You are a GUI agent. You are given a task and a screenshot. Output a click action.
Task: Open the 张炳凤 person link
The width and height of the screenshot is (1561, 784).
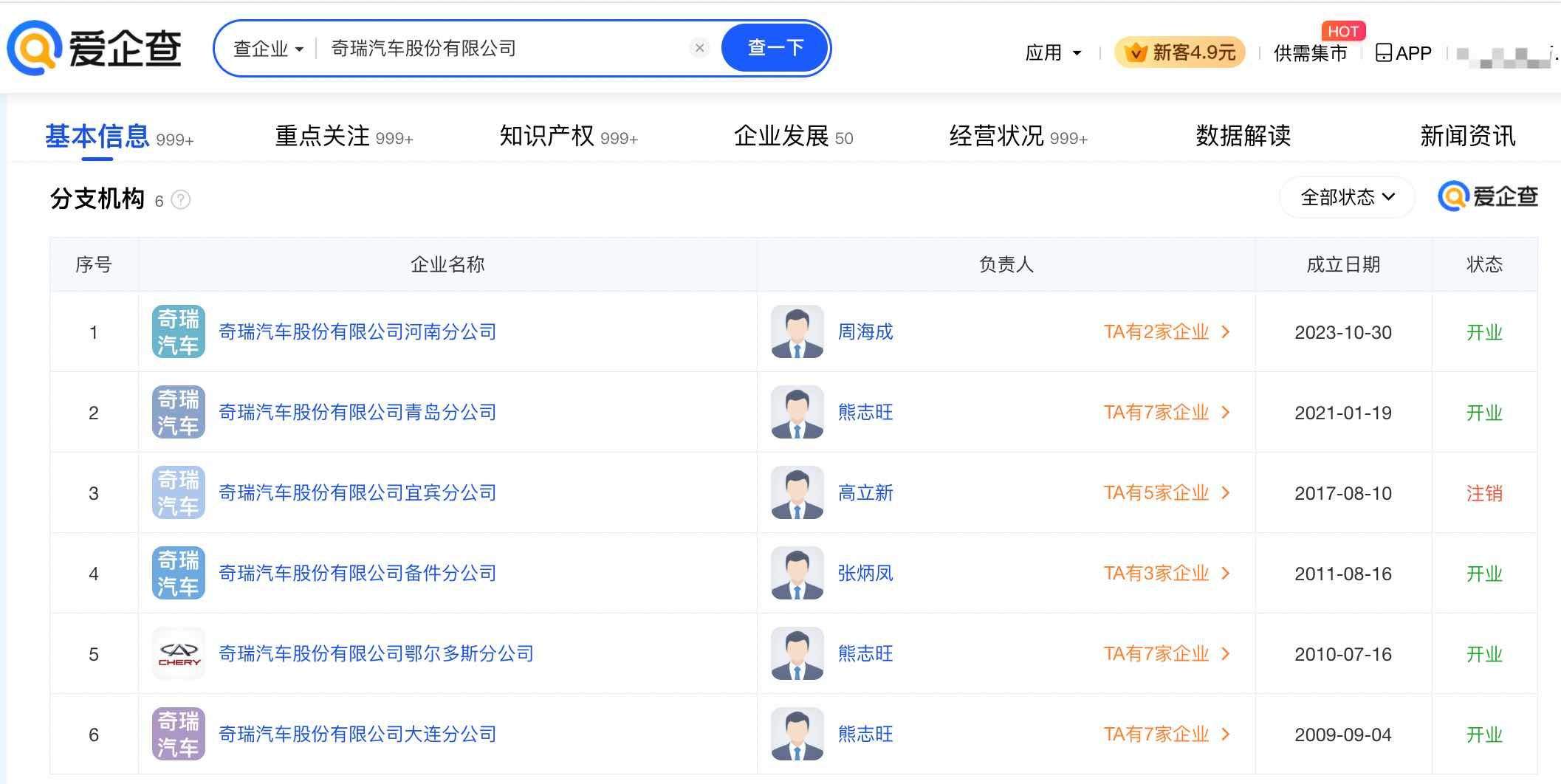865,574
